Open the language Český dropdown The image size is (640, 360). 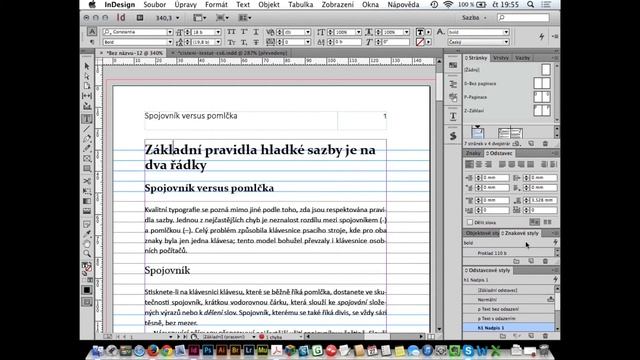506,42
